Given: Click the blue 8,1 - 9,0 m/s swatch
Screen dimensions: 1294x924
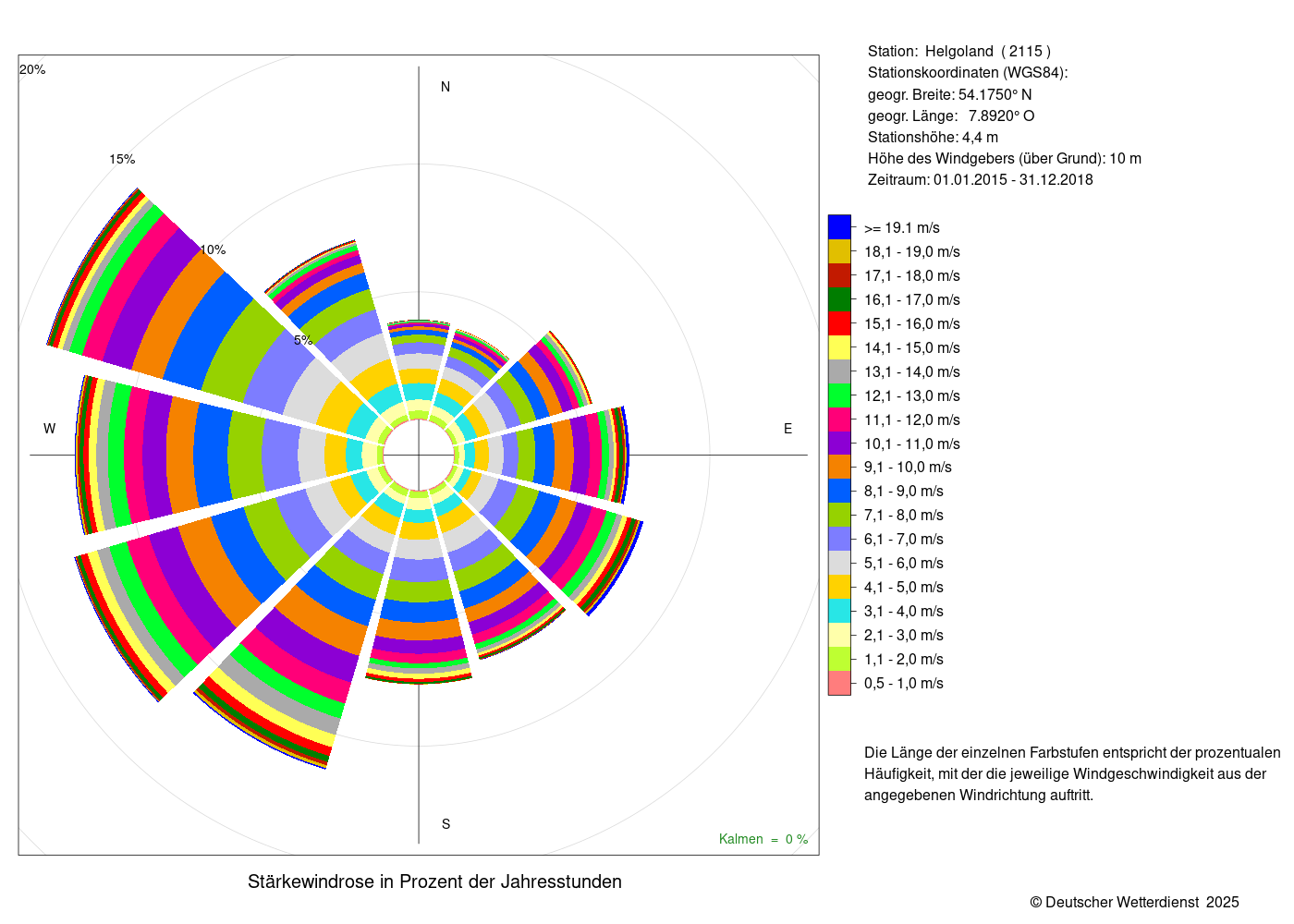Looking at the screenshot, I should tap(839, 491).
